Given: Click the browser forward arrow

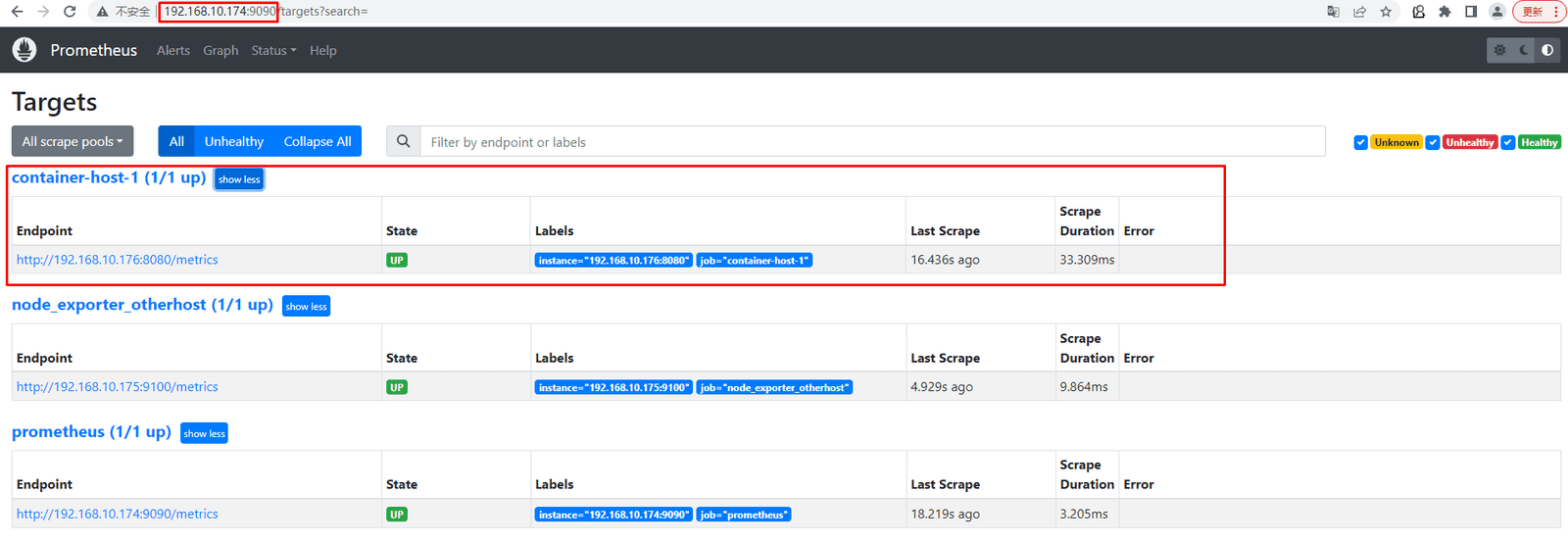Looking at the screenshot, I should click(x=43, y=12).
